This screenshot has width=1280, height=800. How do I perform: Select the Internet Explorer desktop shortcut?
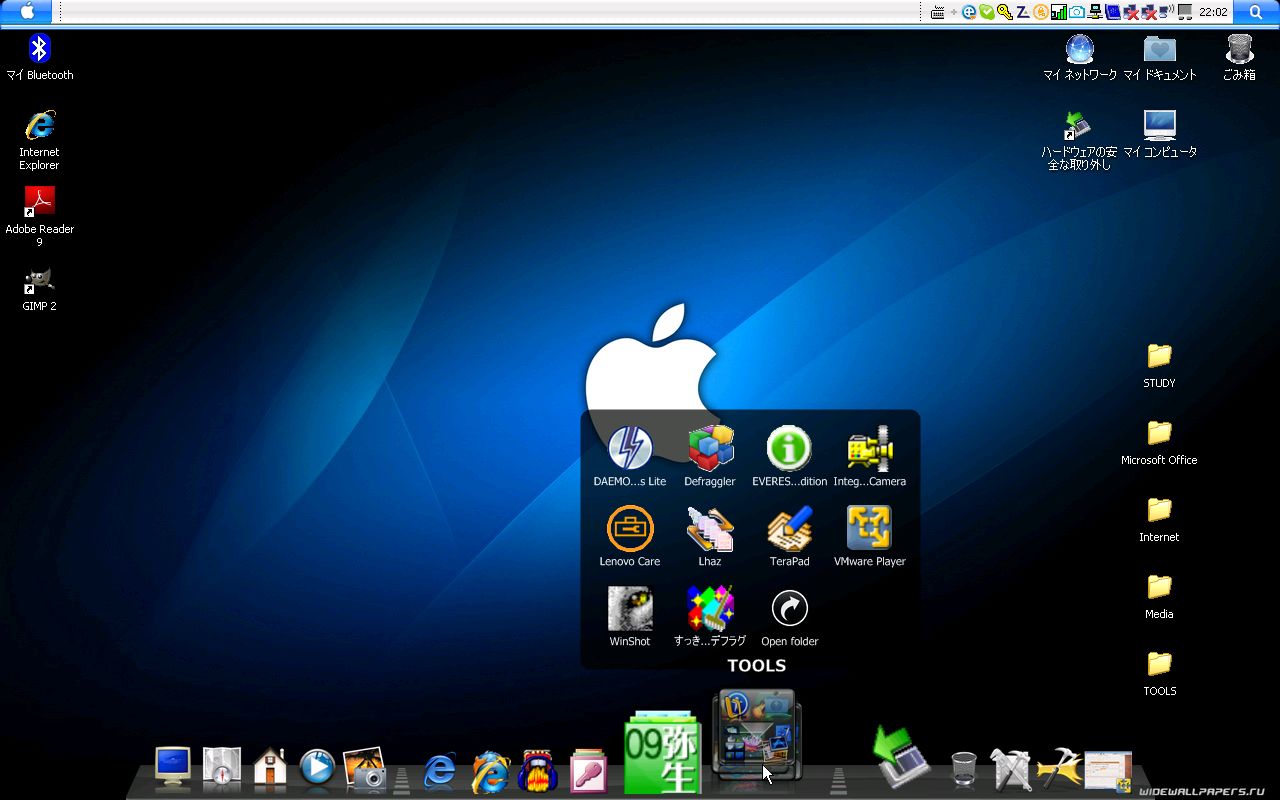[x=40, y=140]
